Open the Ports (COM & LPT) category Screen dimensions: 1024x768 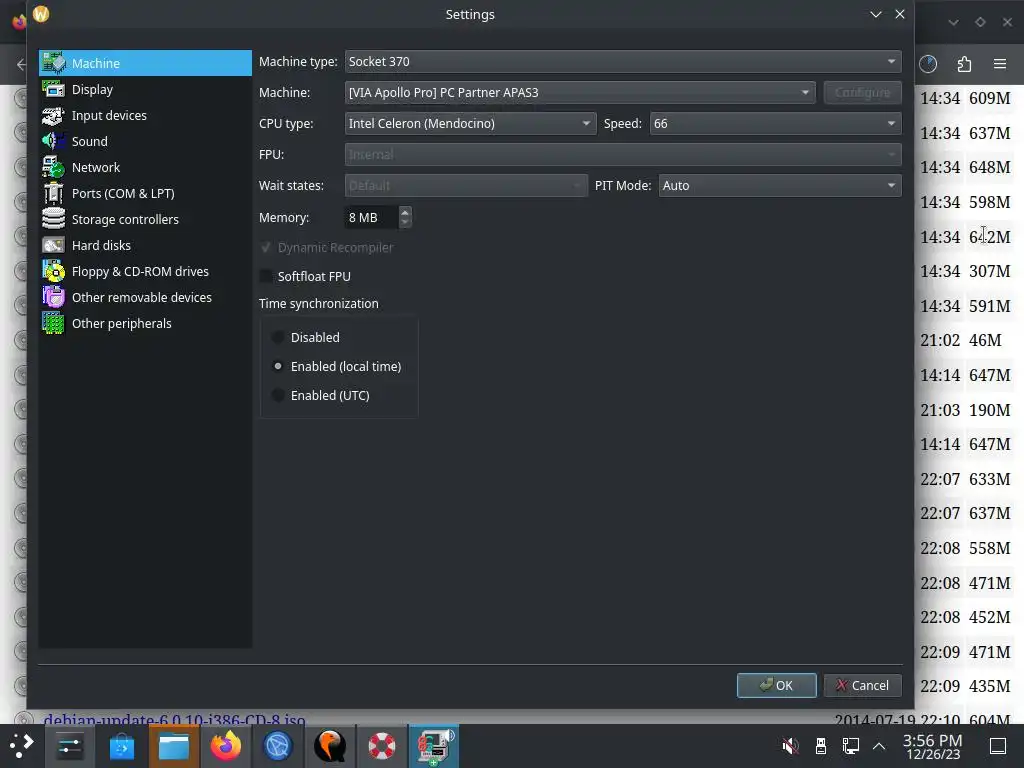145,193
